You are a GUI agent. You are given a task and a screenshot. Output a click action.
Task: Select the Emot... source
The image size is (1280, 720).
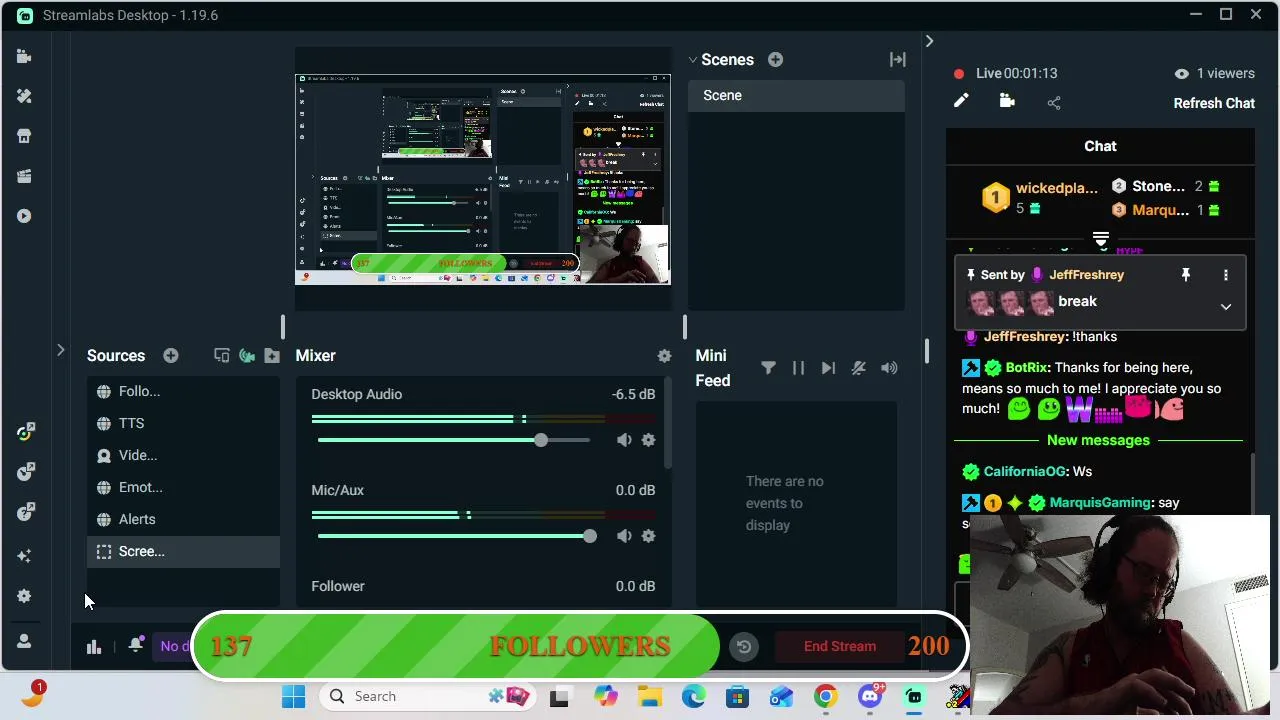(x=183, y=487)
